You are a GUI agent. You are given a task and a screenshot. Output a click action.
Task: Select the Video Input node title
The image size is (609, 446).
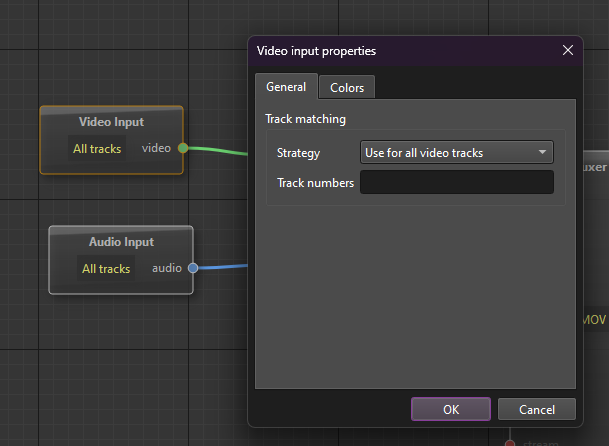[x=111, y=122]
